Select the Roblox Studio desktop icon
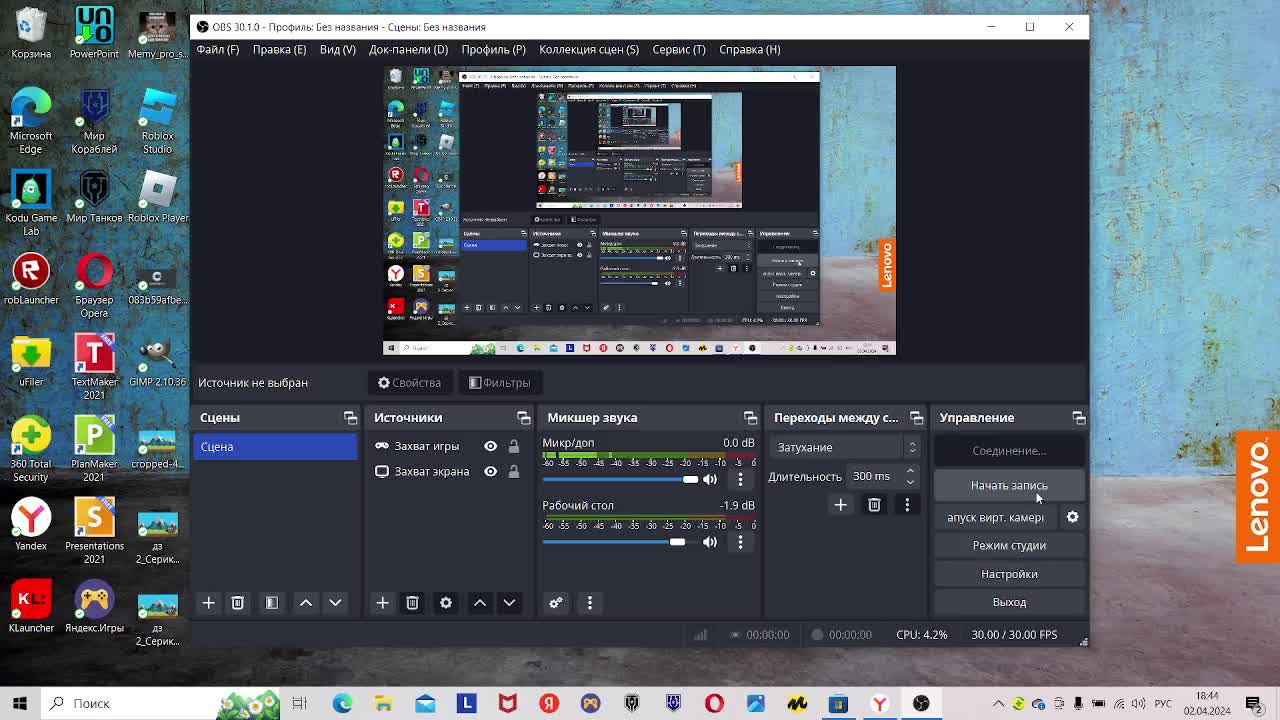This screenshot has height=720, width=1280. coord(157,121)
